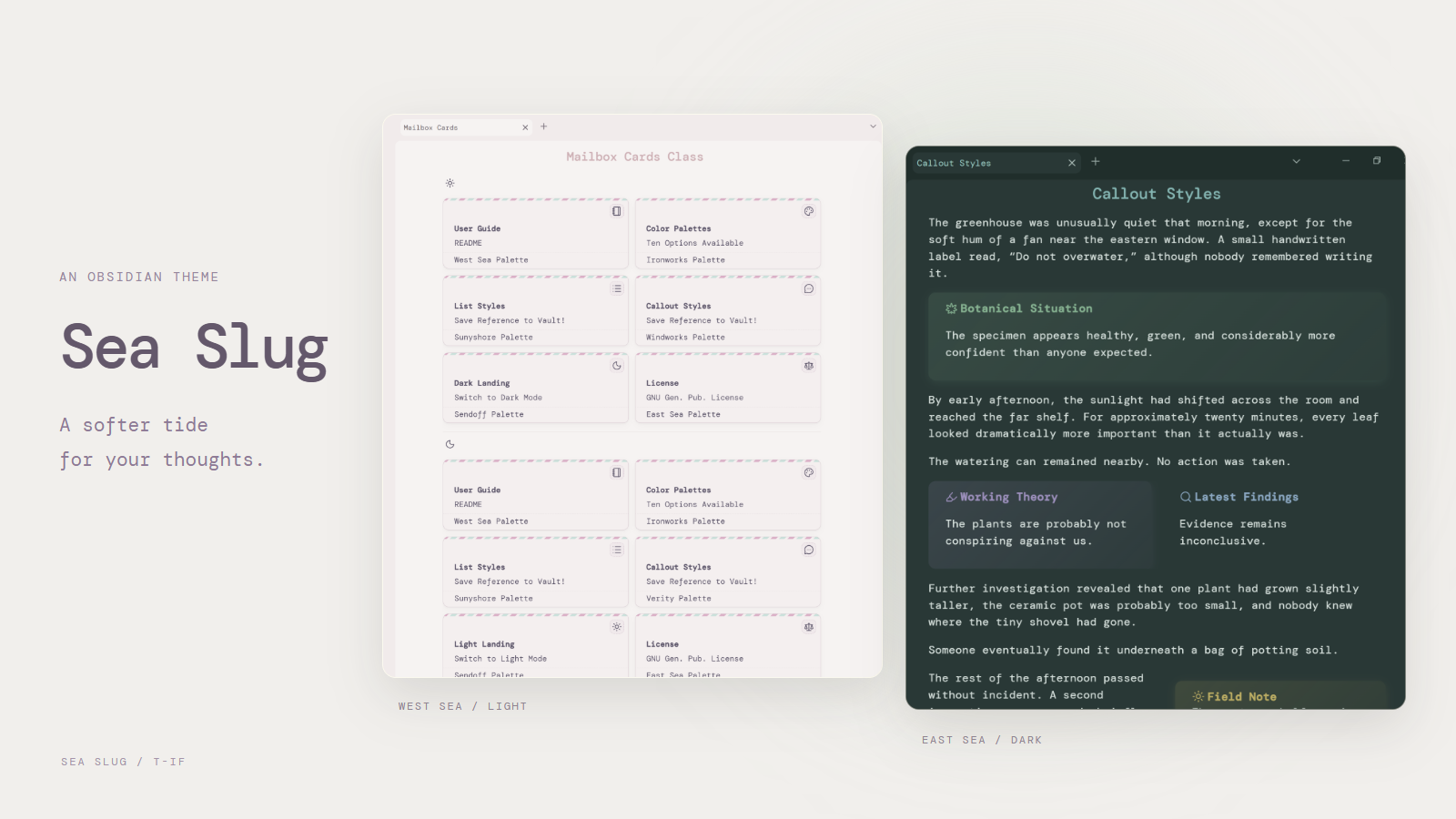The image size is (1456, 819).
Task: Open the Callout Styles card with Windworks Palette
Action: tap(728, 310)
